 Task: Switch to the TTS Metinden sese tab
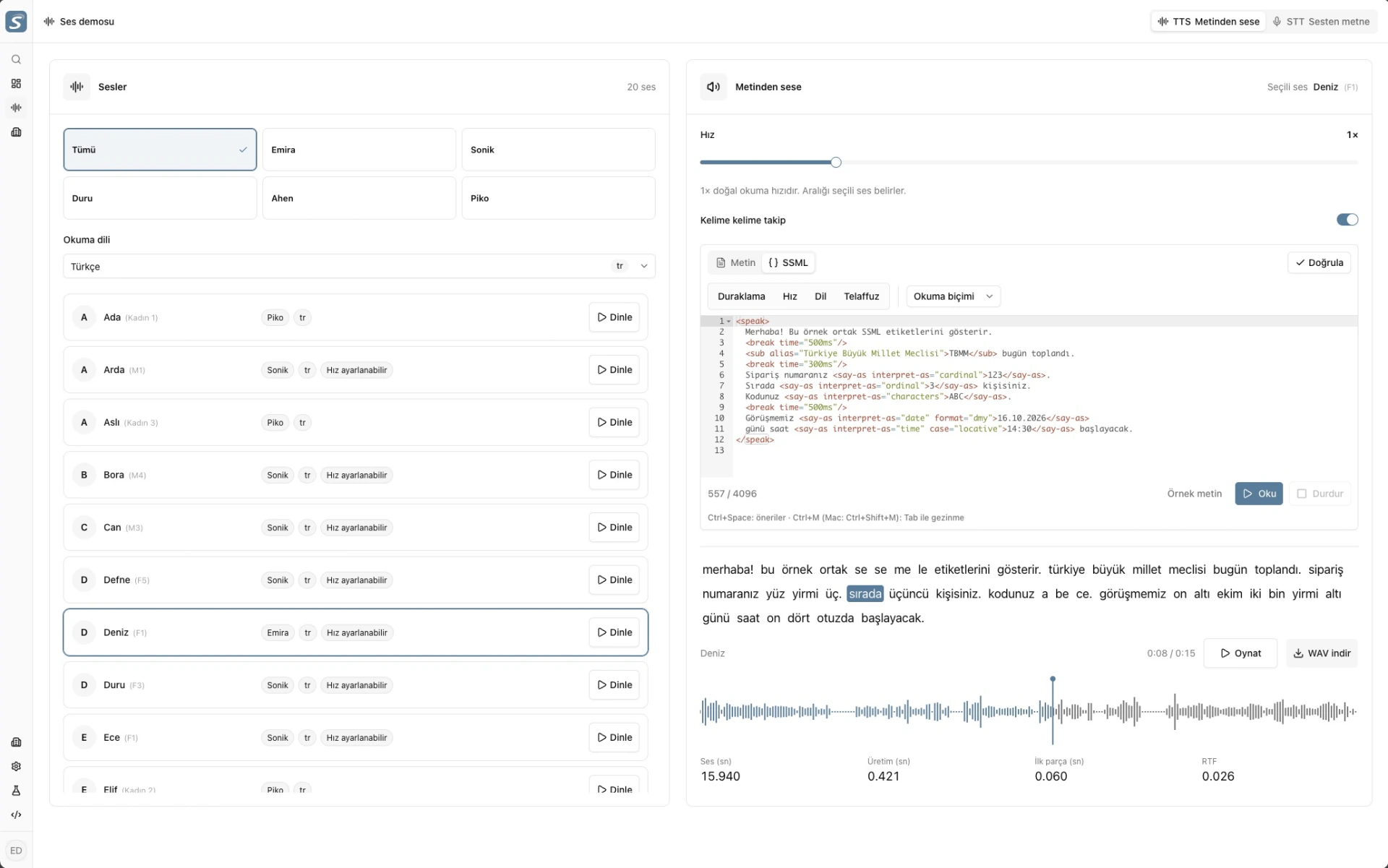pyautogui.click(x=1208, y=22)
